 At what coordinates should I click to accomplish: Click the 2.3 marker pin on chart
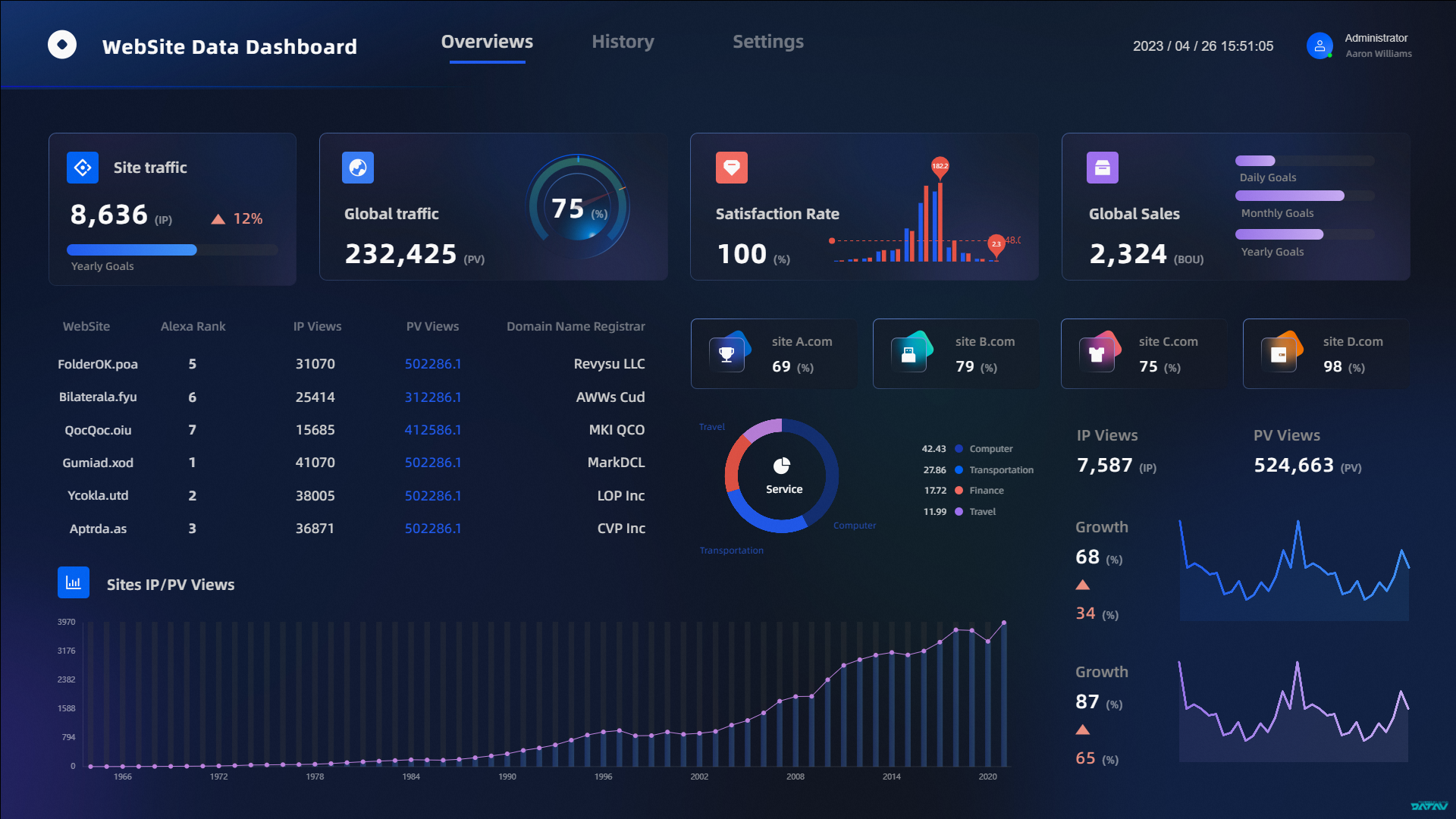click(996, 246)
